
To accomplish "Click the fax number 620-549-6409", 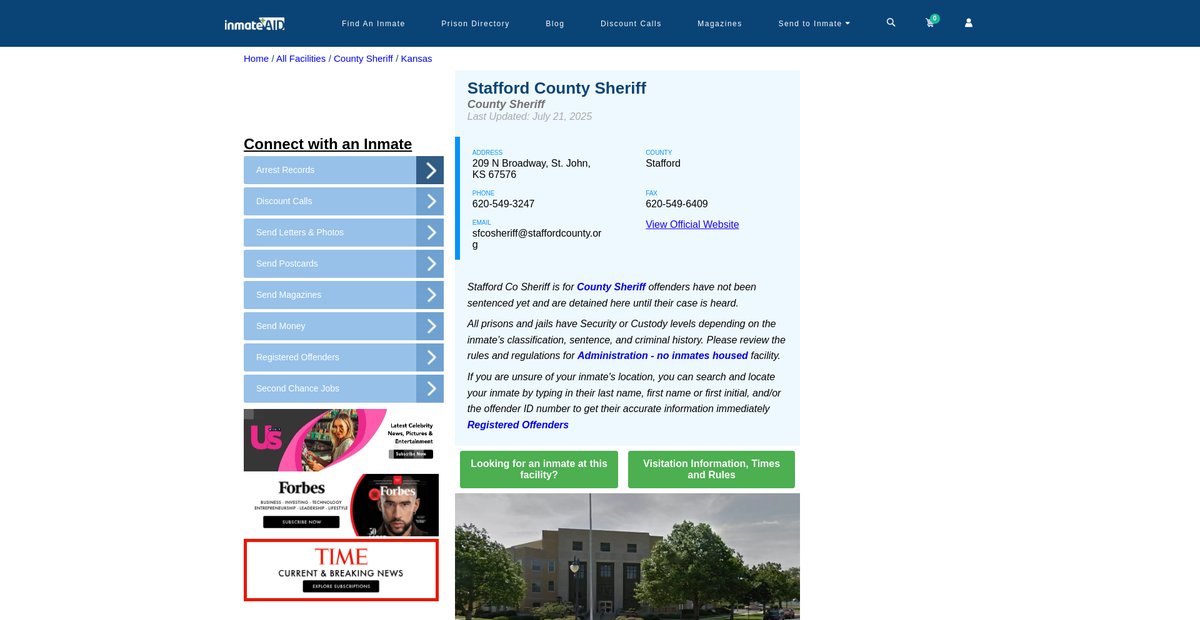I will pos(677,204).
